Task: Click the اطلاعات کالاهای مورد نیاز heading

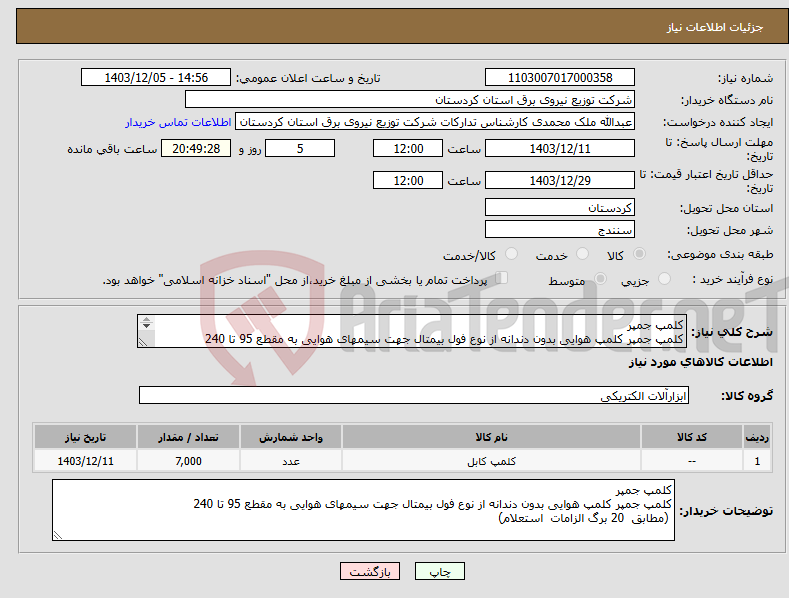Action: tap(700, 362)
